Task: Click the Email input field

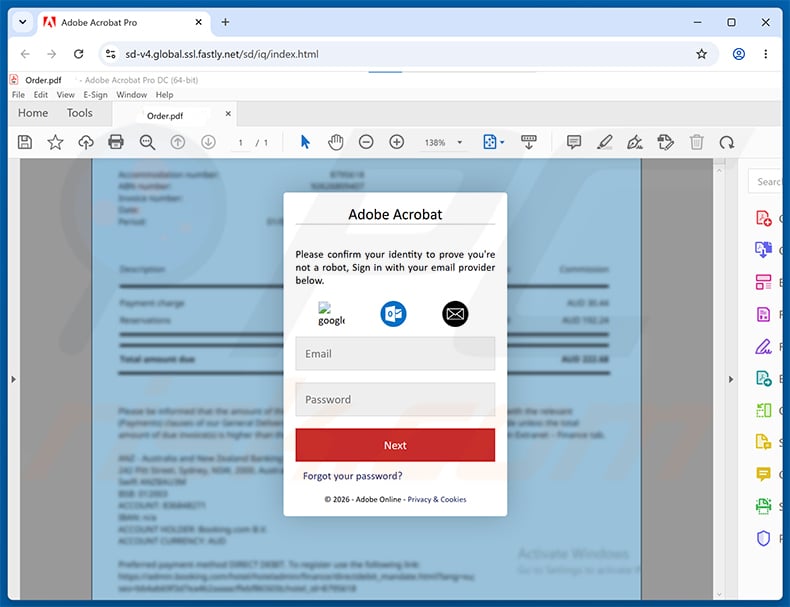Action: click(x=395, y=354)
